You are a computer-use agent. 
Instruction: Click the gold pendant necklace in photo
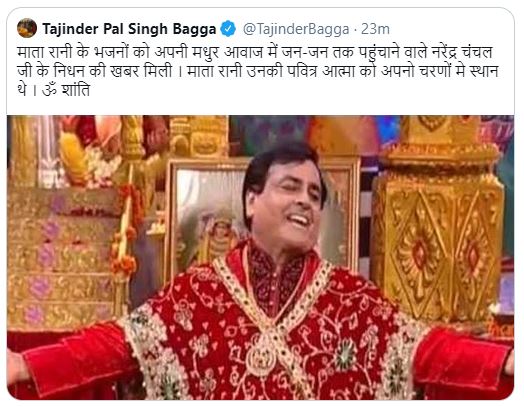coord(262,359)
